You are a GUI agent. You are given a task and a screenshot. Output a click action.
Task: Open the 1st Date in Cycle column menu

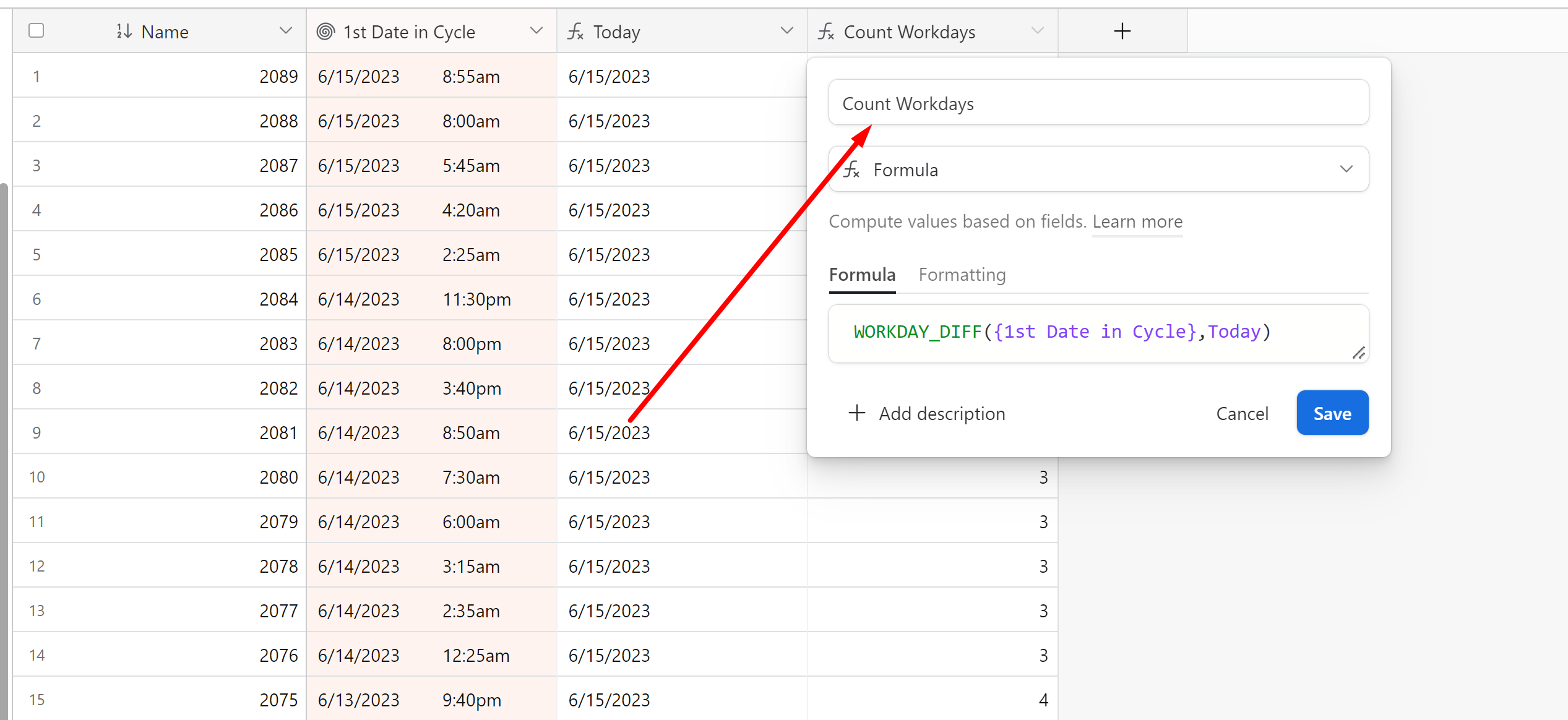point(536,31)
